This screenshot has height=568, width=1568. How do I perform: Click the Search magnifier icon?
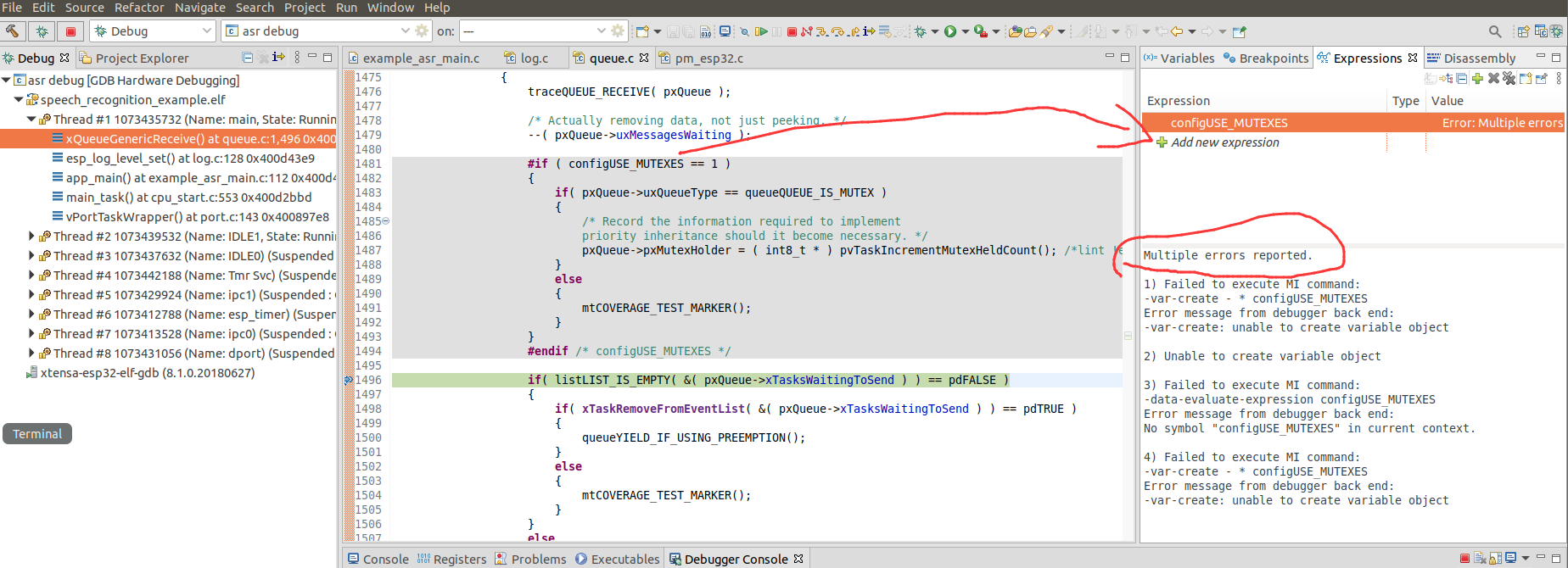[1494, 31]
